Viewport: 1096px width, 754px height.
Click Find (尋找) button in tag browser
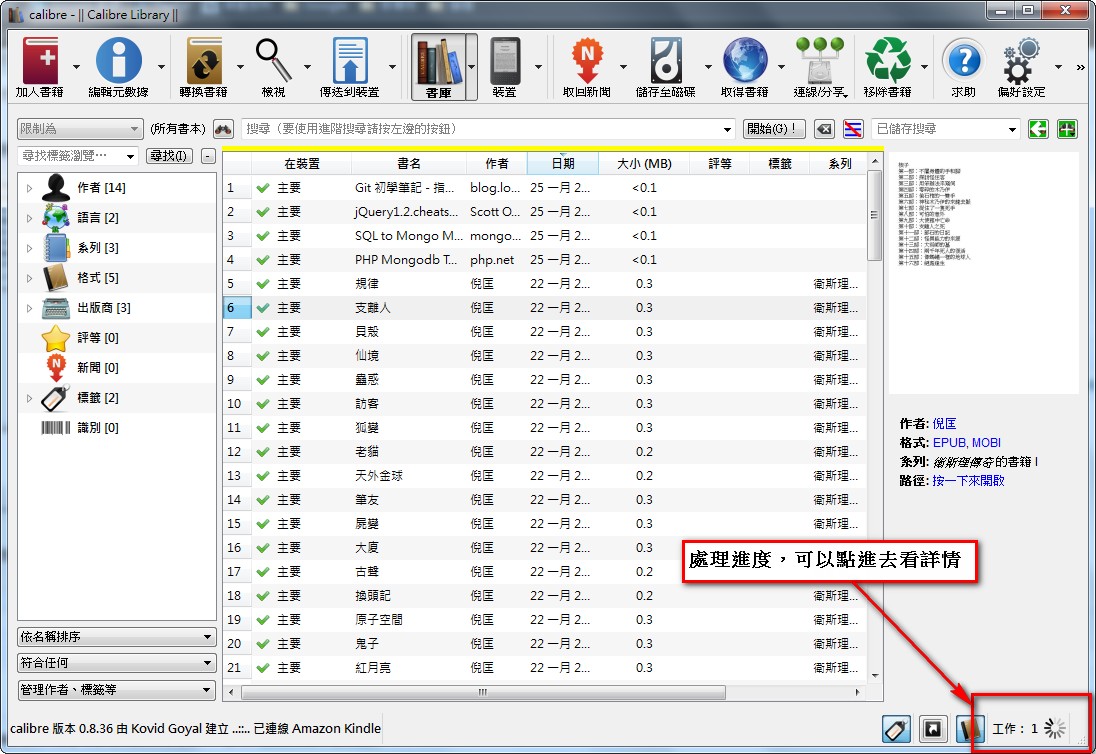[169, 156]
